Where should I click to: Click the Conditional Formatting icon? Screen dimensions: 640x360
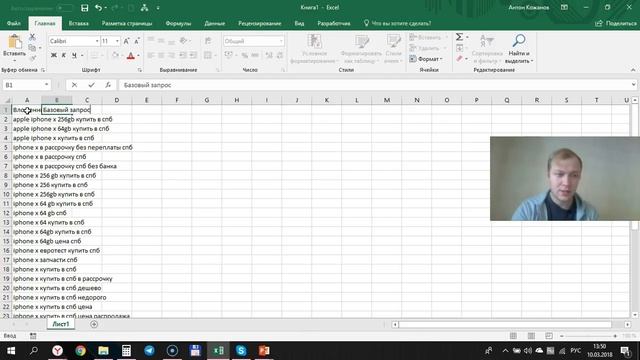[315, 42]
